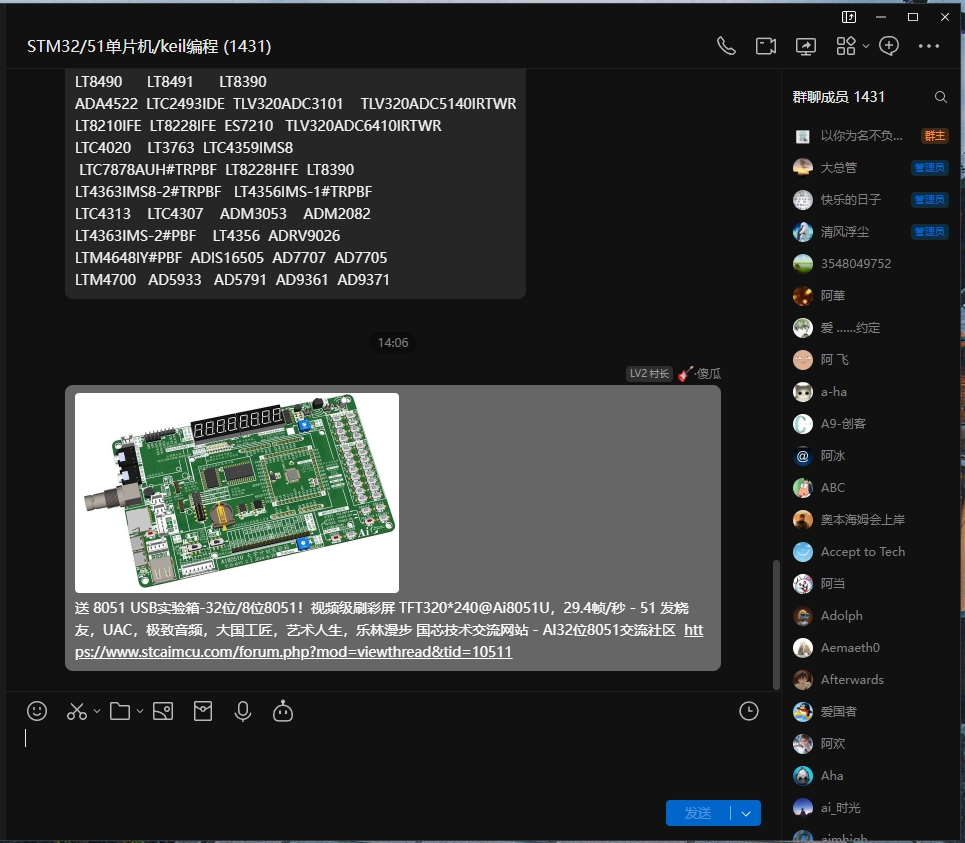Open the circuit board image in chat
This screenshot has width=965, height=843.
[x=237, y=493]
